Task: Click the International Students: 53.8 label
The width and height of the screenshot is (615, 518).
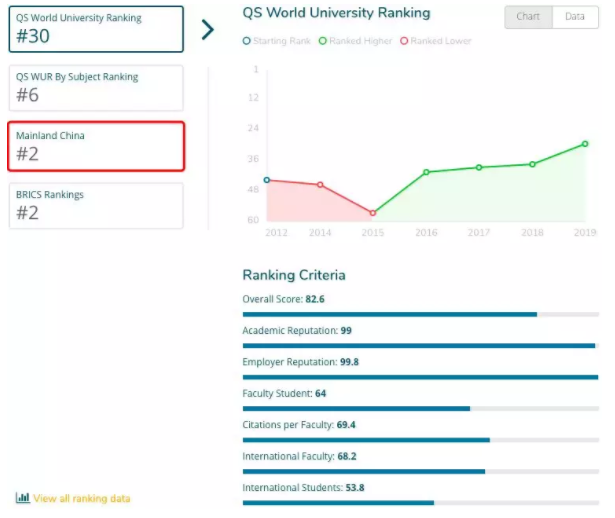Action: point(303,487)
